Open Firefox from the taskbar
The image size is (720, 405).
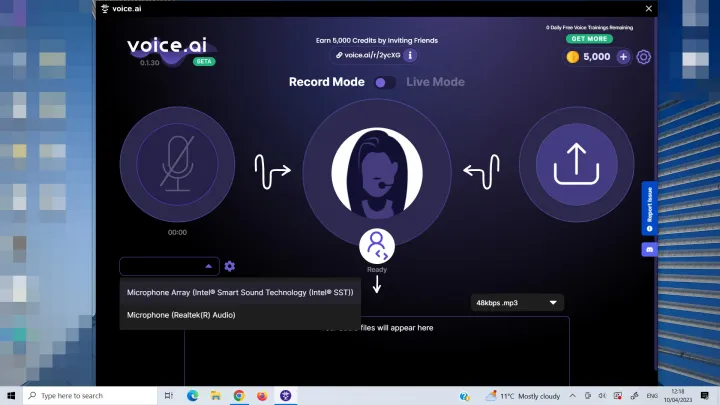coord(262,395)
